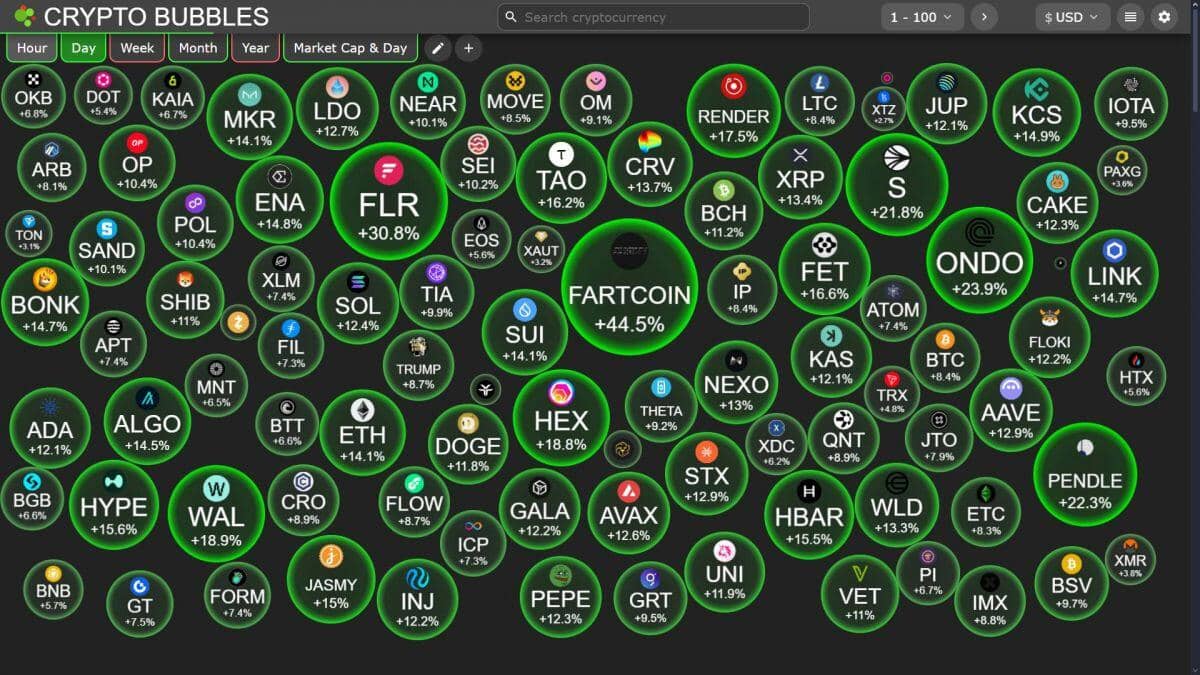
Task: Click the SHIB bubble icon
Action: click(185, 279)
